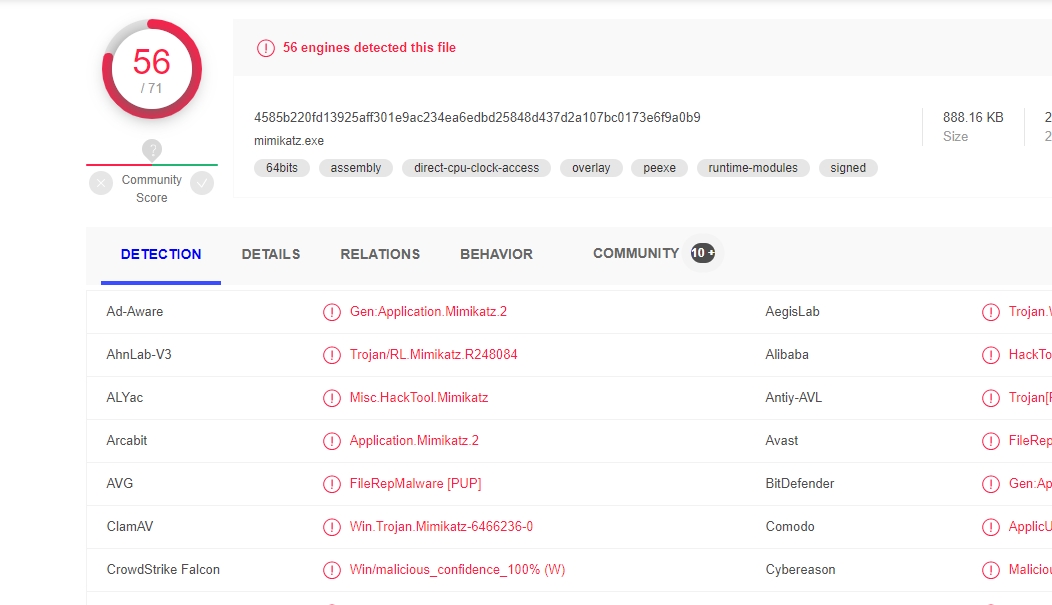Open the RELATIONS tab
The width and height of the screenshot is (1052, 605).
click(x=380, y=254)
